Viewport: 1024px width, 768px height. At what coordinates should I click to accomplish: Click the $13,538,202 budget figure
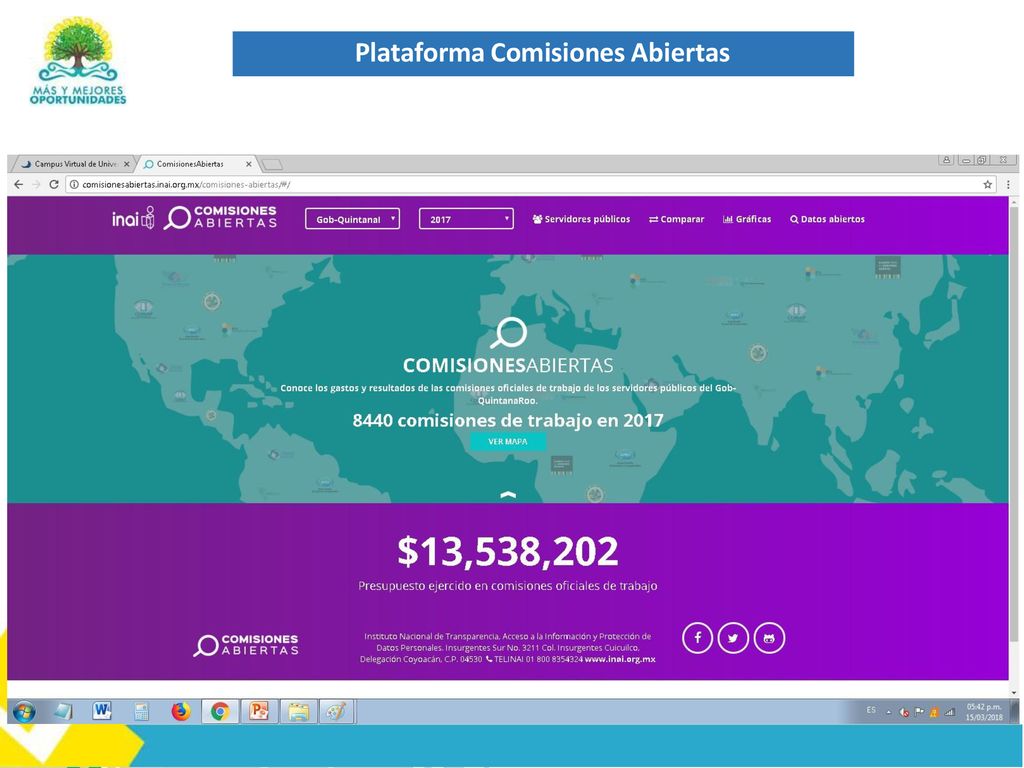point(507,552)
